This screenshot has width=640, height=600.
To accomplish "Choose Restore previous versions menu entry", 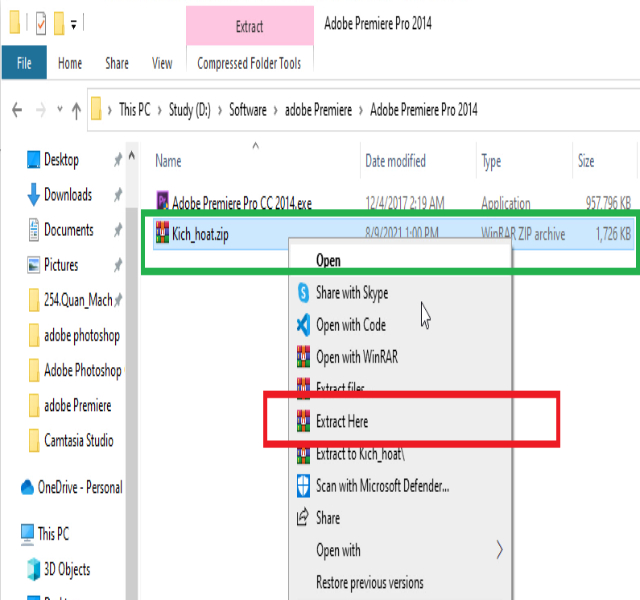I will coord(369,582).
